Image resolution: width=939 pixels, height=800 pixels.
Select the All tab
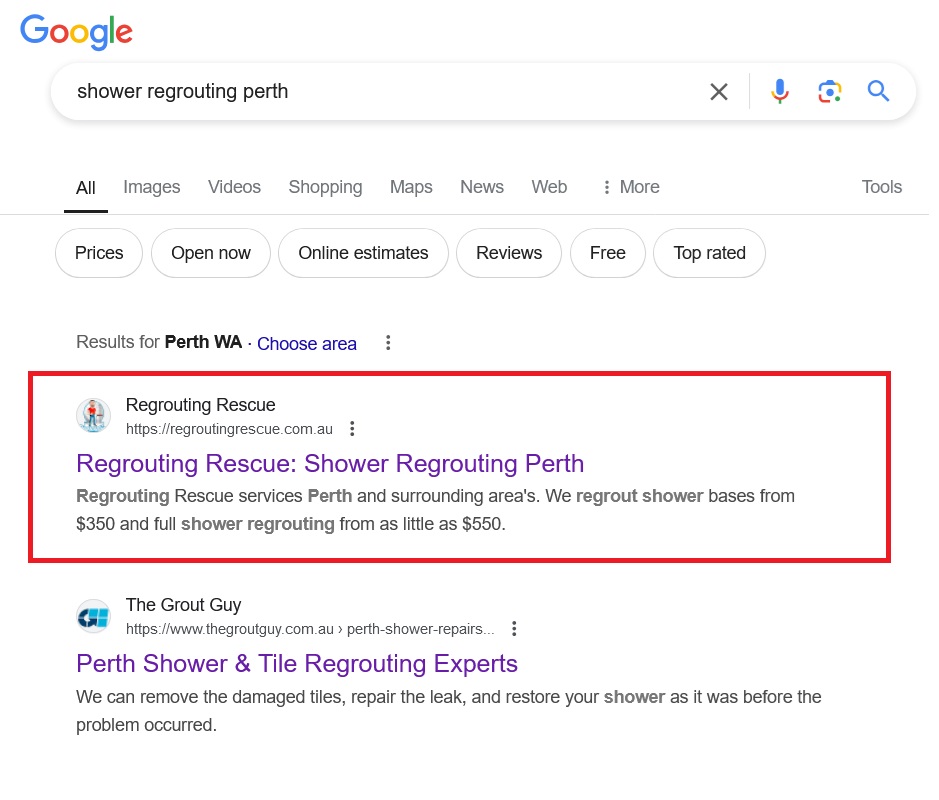pyautogui.click(x=86, y=188)
